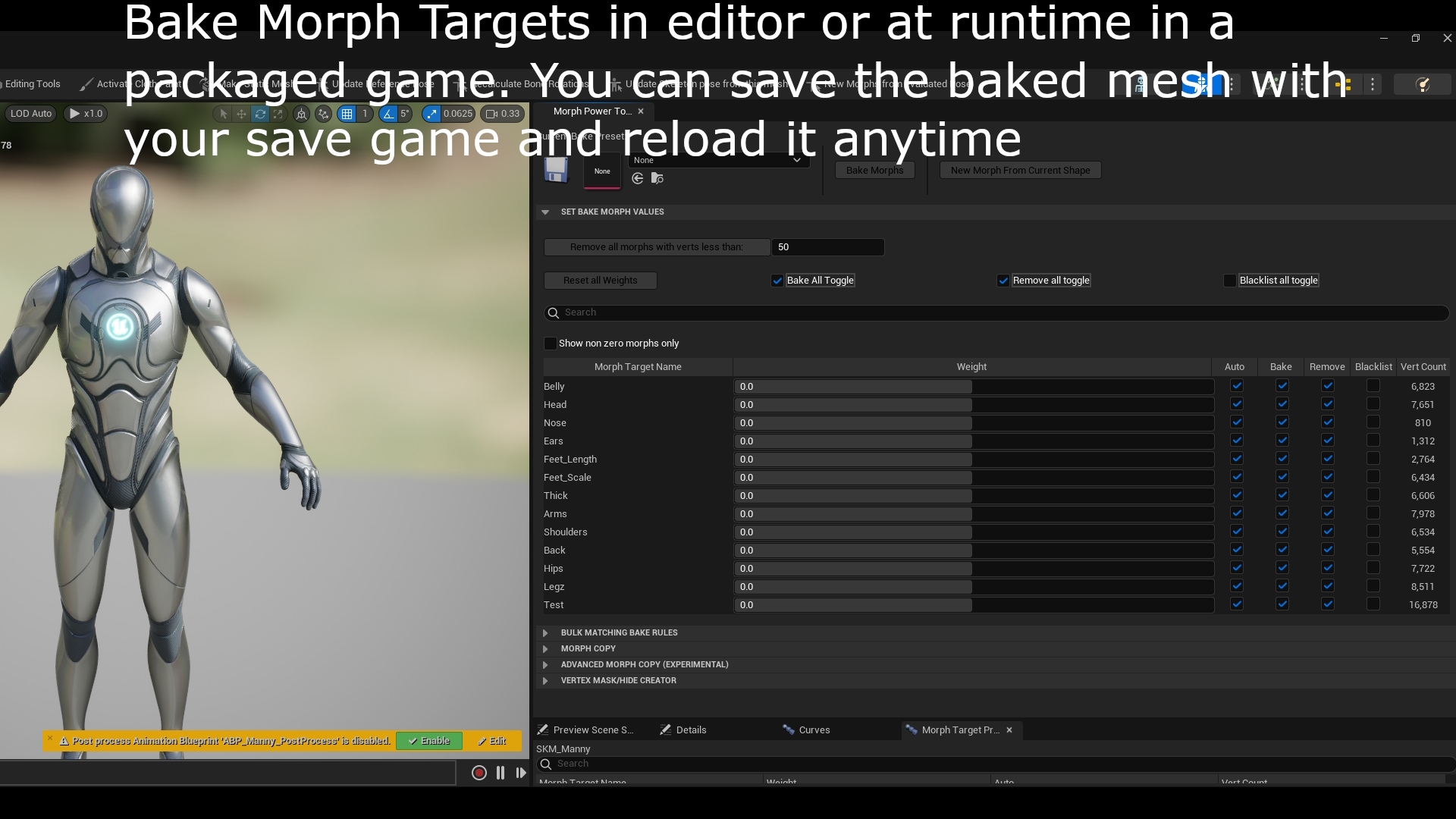Open camera speed 0.33 setting
Viewport: 1456px width, 819px height.
tap(503, 114)
